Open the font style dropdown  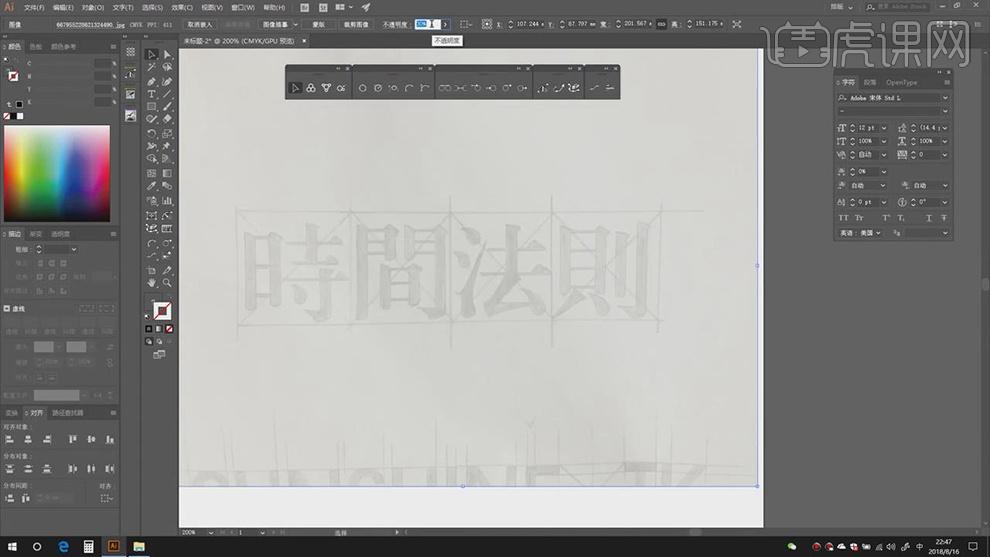tap(945, 111)
